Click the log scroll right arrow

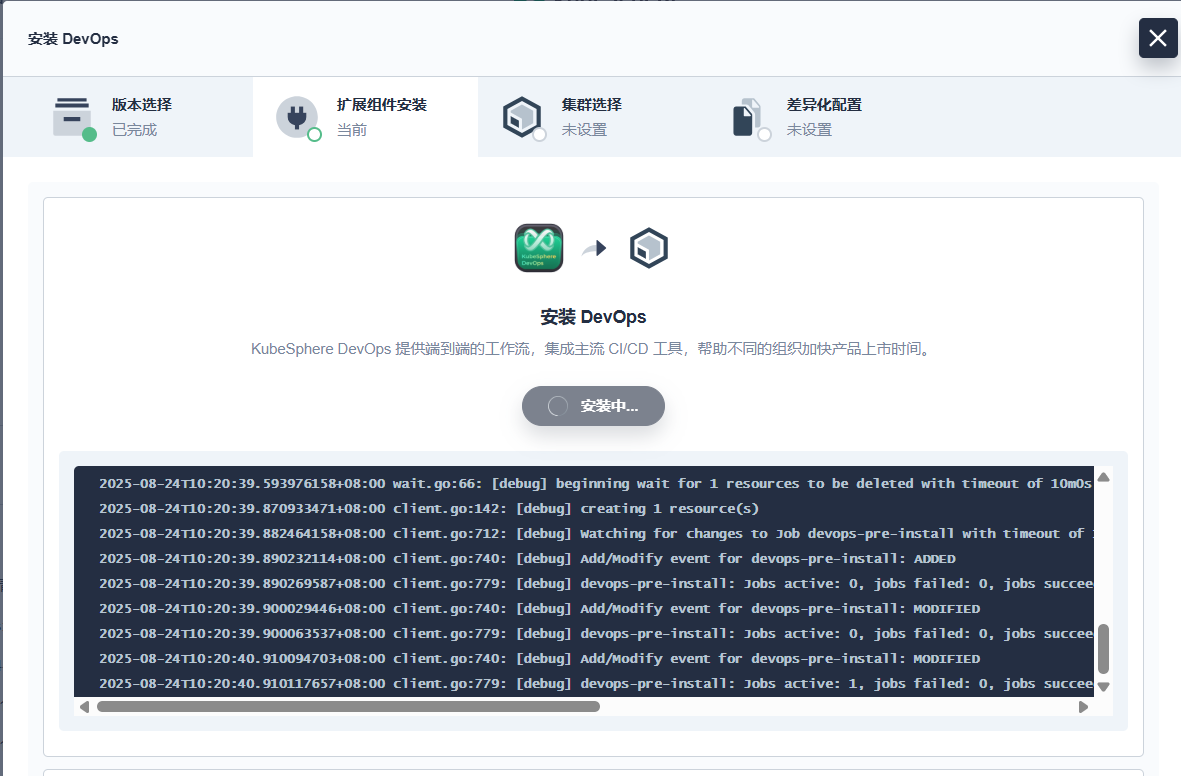[1083, 707]
